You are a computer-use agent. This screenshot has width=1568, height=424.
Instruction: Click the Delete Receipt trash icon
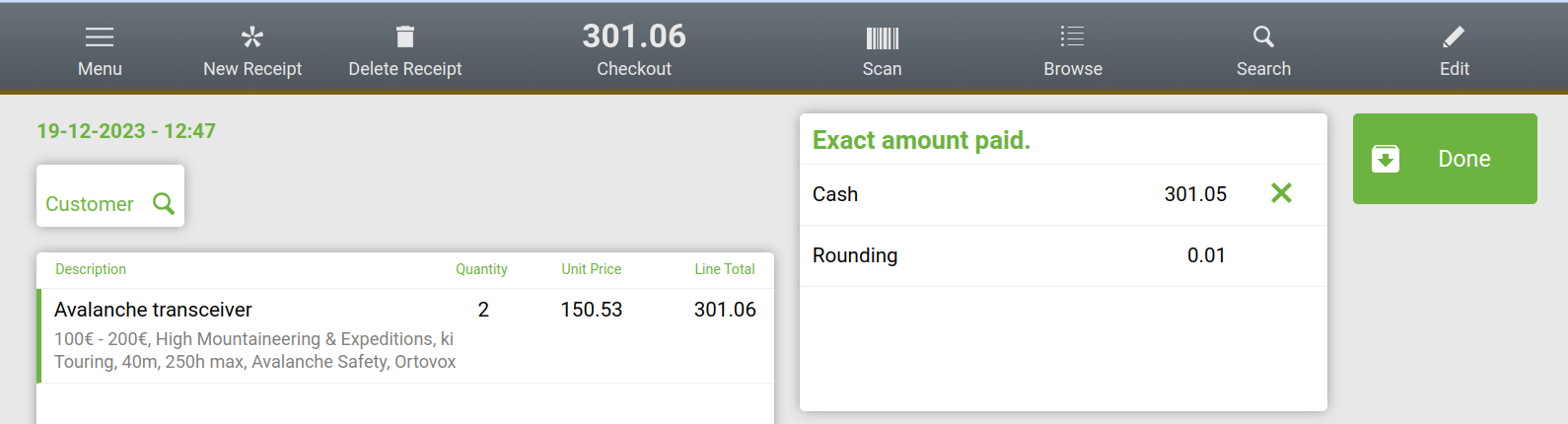(404, 37)
